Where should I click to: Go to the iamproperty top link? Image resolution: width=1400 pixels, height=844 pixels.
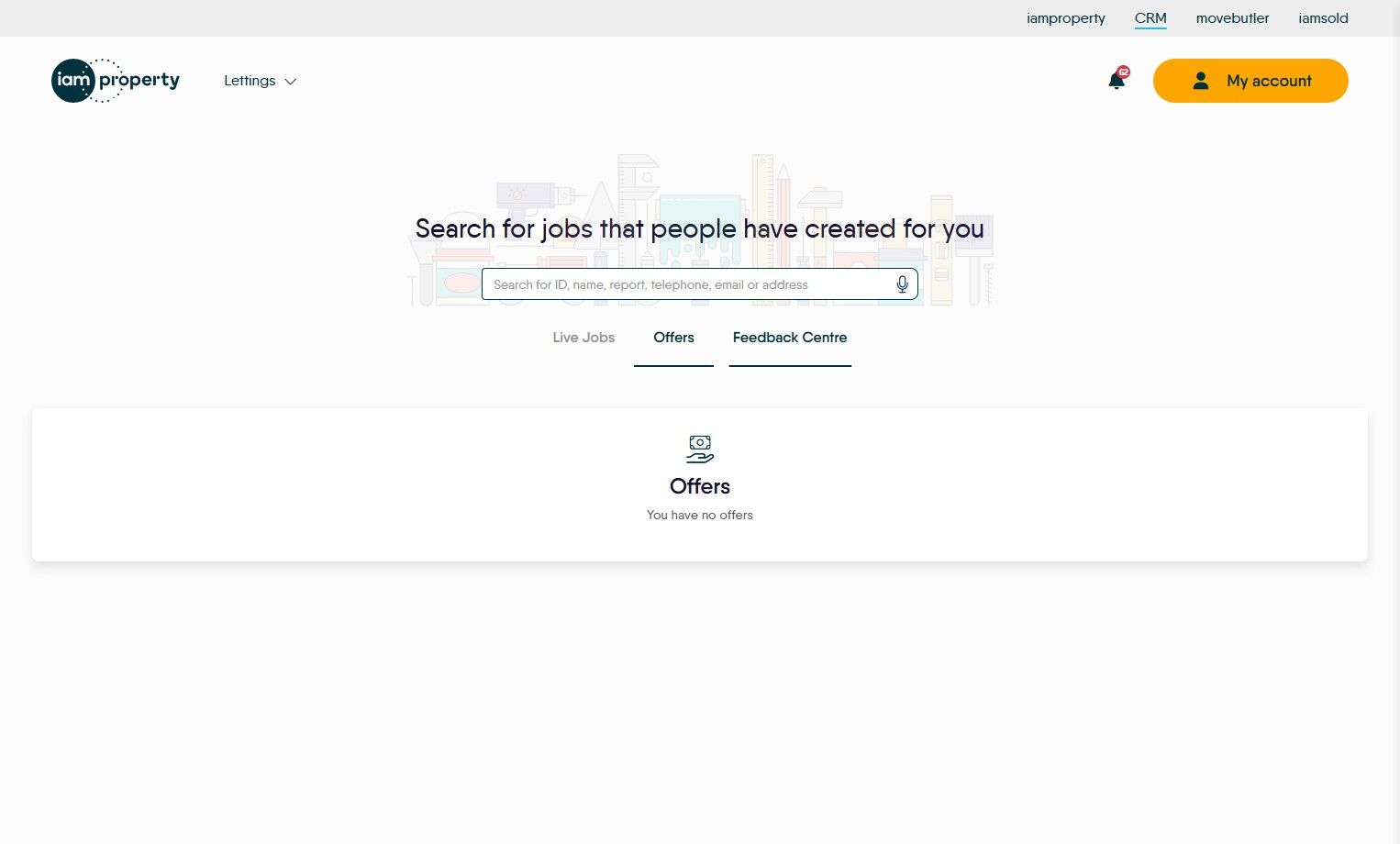(1066, 18)
